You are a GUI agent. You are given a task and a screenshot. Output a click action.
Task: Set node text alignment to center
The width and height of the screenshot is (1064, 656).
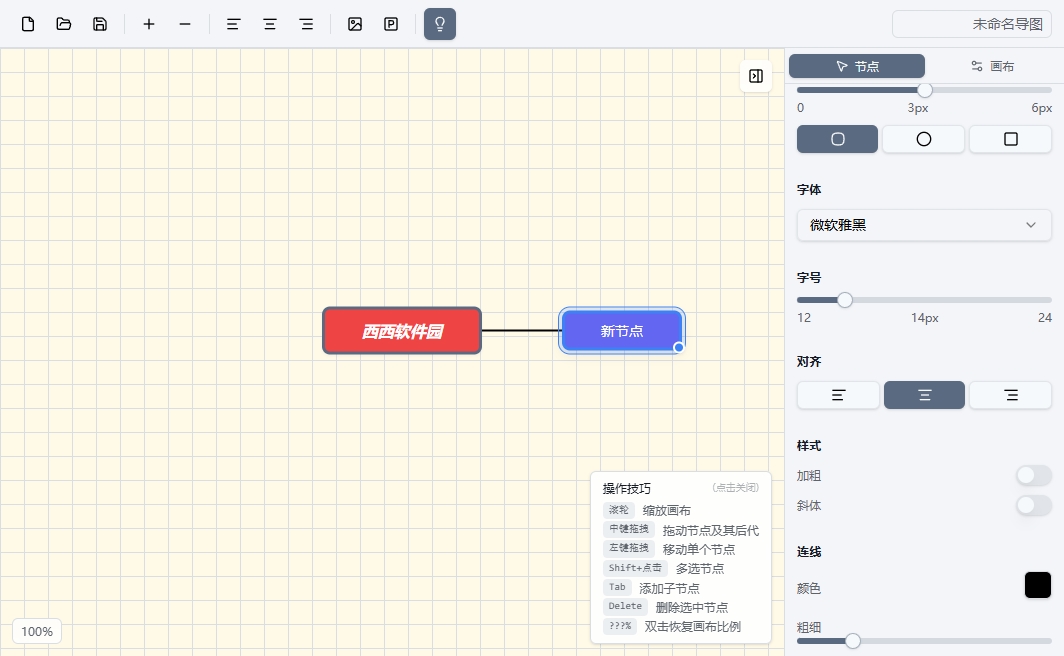point(924,395)
